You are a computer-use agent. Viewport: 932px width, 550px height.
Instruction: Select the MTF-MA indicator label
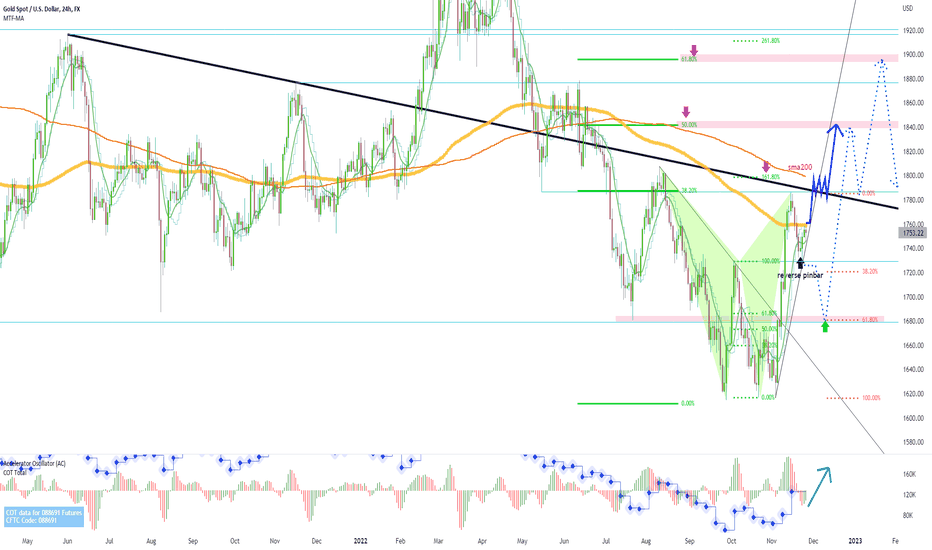(x=14, y=18)
